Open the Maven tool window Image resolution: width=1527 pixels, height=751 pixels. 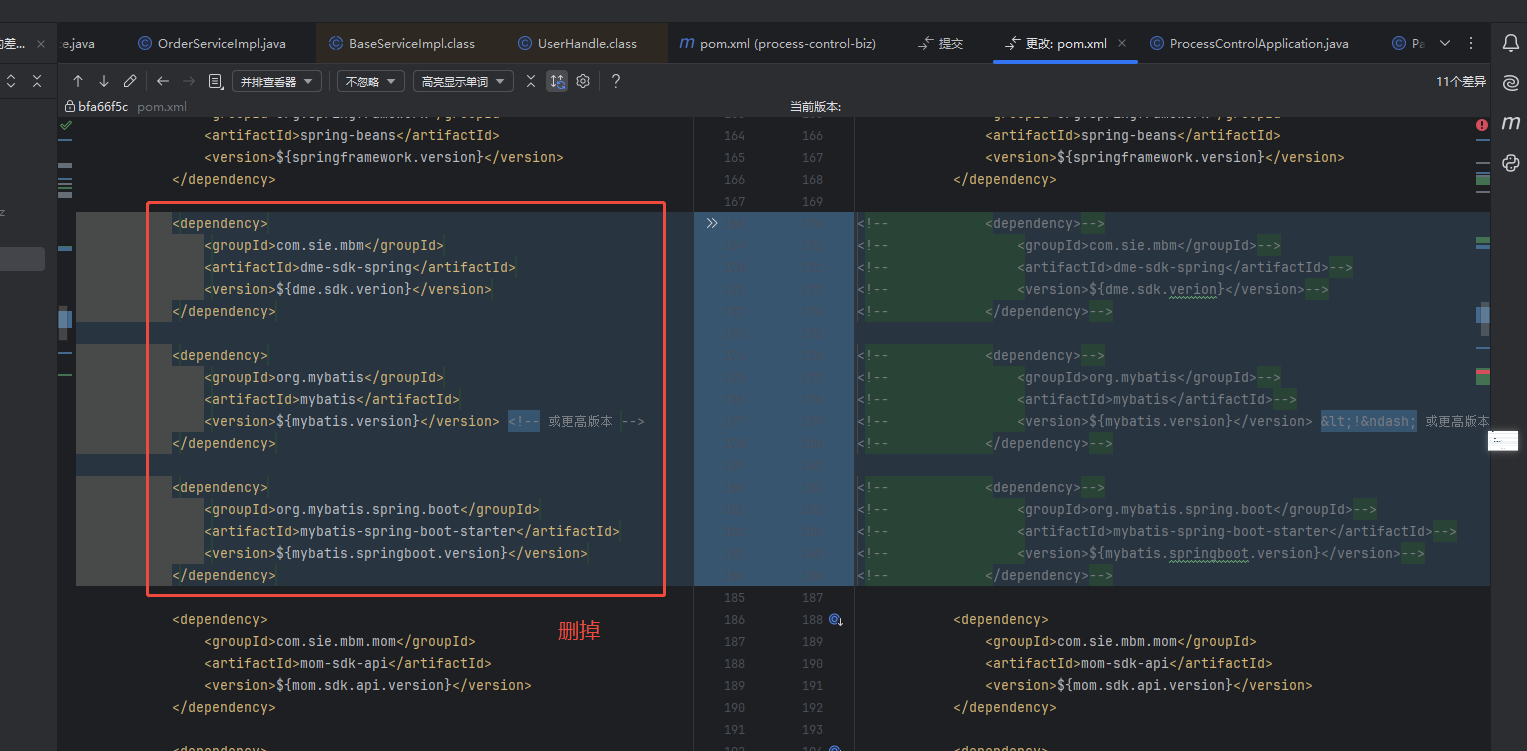pyautogui.click(x=1510, y=123)
